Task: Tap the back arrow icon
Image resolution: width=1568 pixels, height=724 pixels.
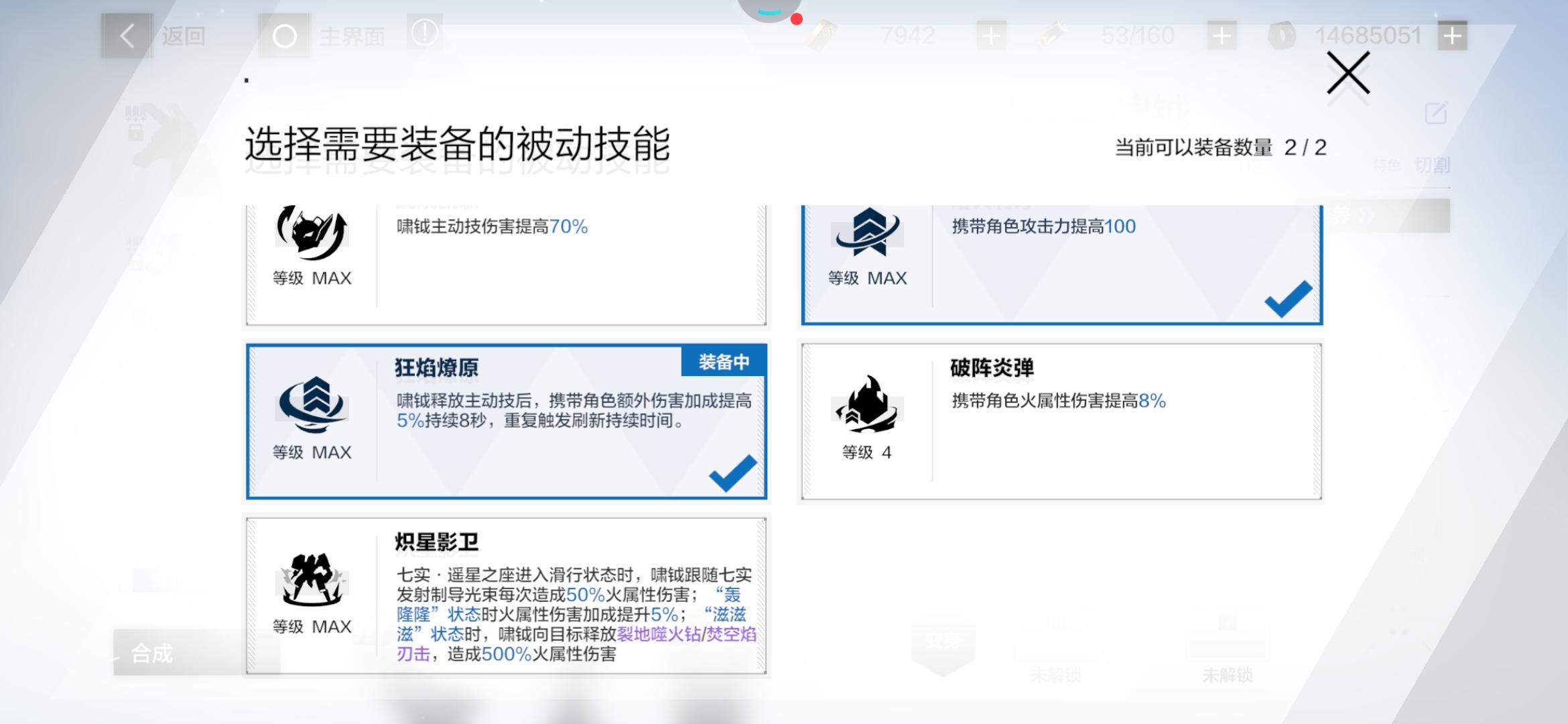Action: pos(127,36)
